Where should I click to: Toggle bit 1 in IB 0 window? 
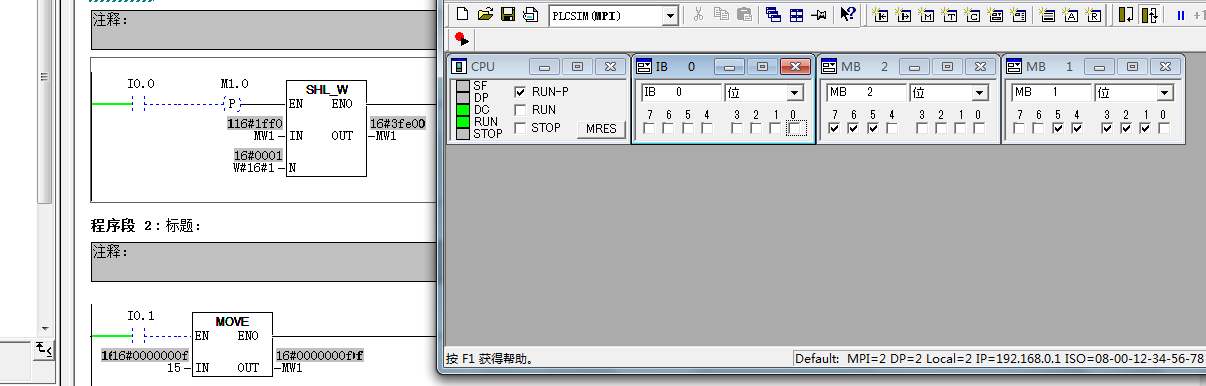[x=776, y=128]
